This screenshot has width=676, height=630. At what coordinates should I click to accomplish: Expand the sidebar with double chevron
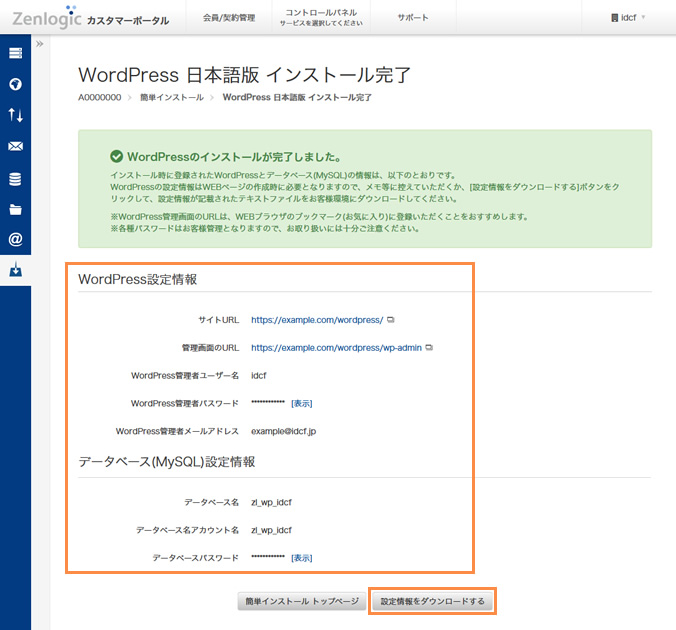tap(40, 44)
